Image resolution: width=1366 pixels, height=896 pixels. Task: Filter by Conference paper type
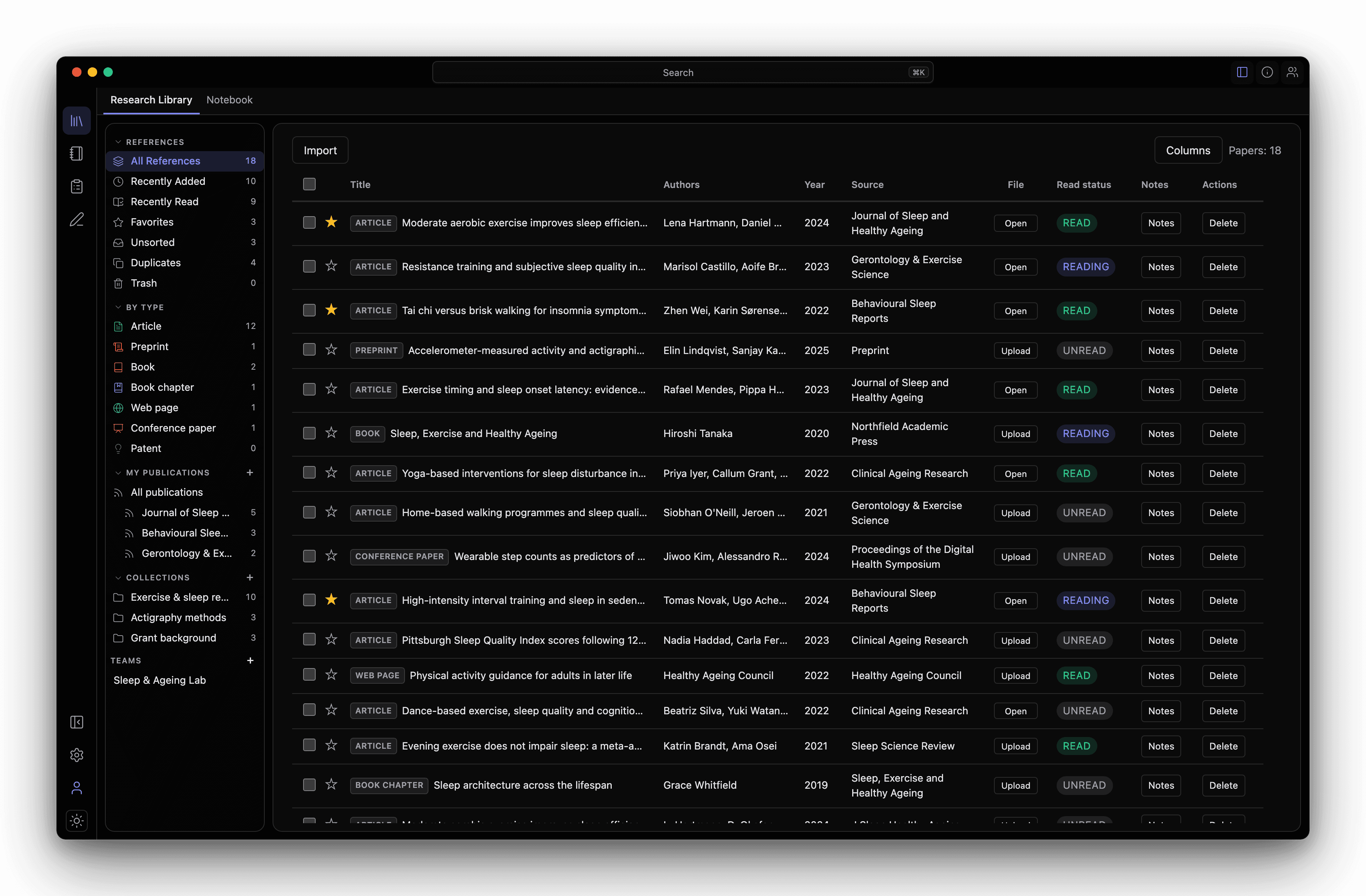coord(185,428)
